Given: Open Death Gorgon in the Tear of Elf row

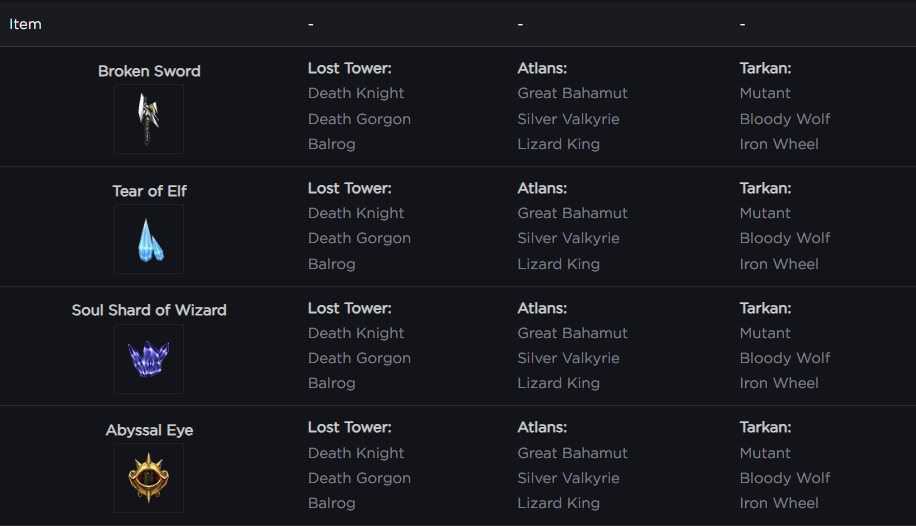Looking at the screenshot, I should (x=359, y=238).
